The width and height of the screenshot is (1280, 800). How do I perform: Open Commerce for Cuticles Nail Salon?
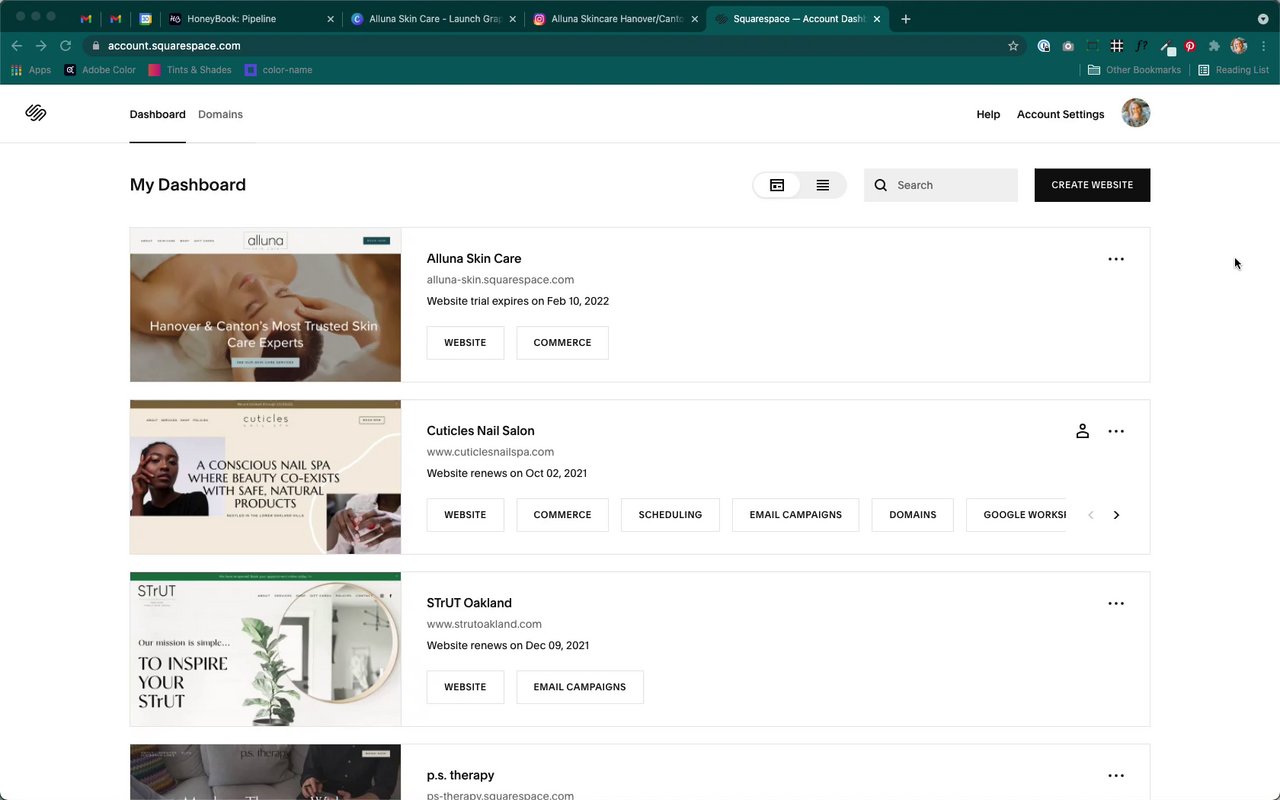pos(562,515)
